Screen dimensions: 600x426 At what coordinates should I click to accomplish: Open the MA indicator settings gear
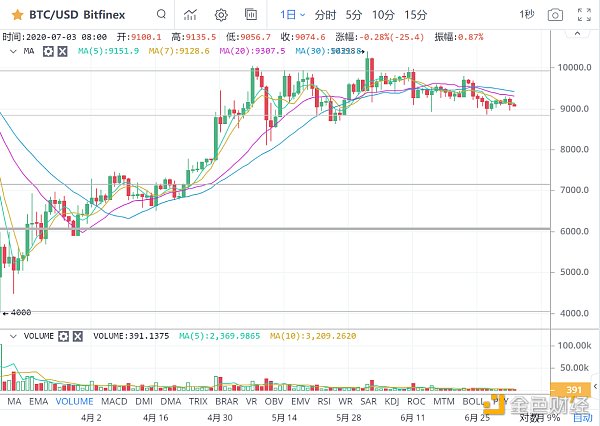click(x=48, y=51)
